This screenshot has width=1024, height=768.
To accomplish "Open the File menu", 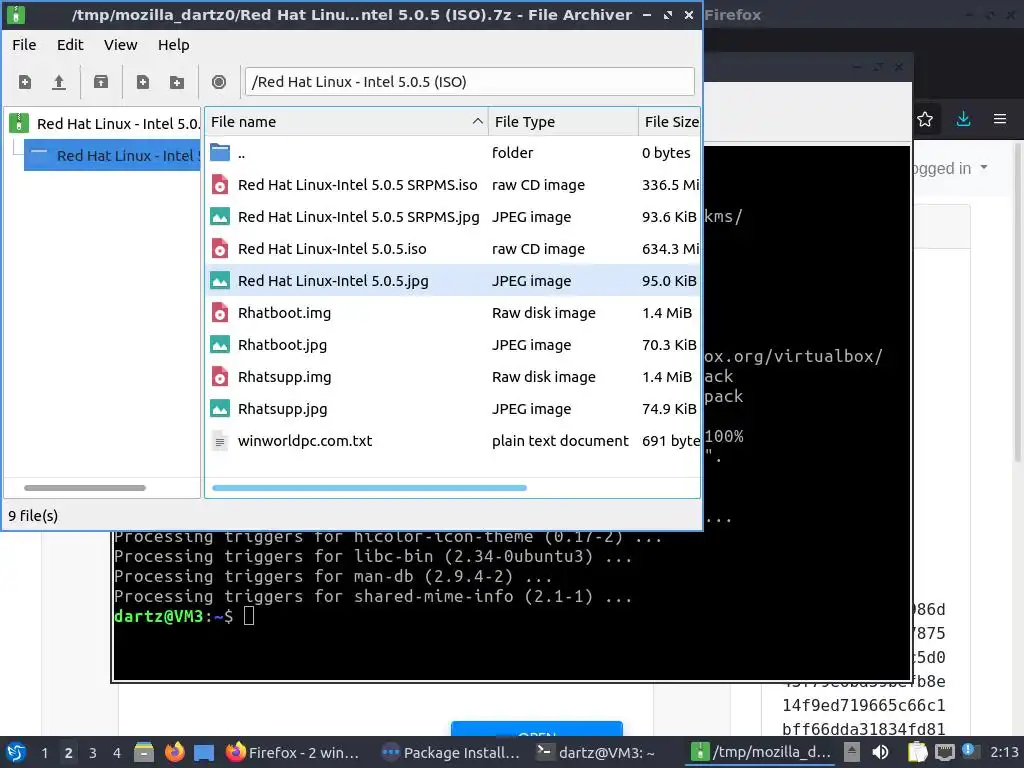I will click(x=24, y=45).
